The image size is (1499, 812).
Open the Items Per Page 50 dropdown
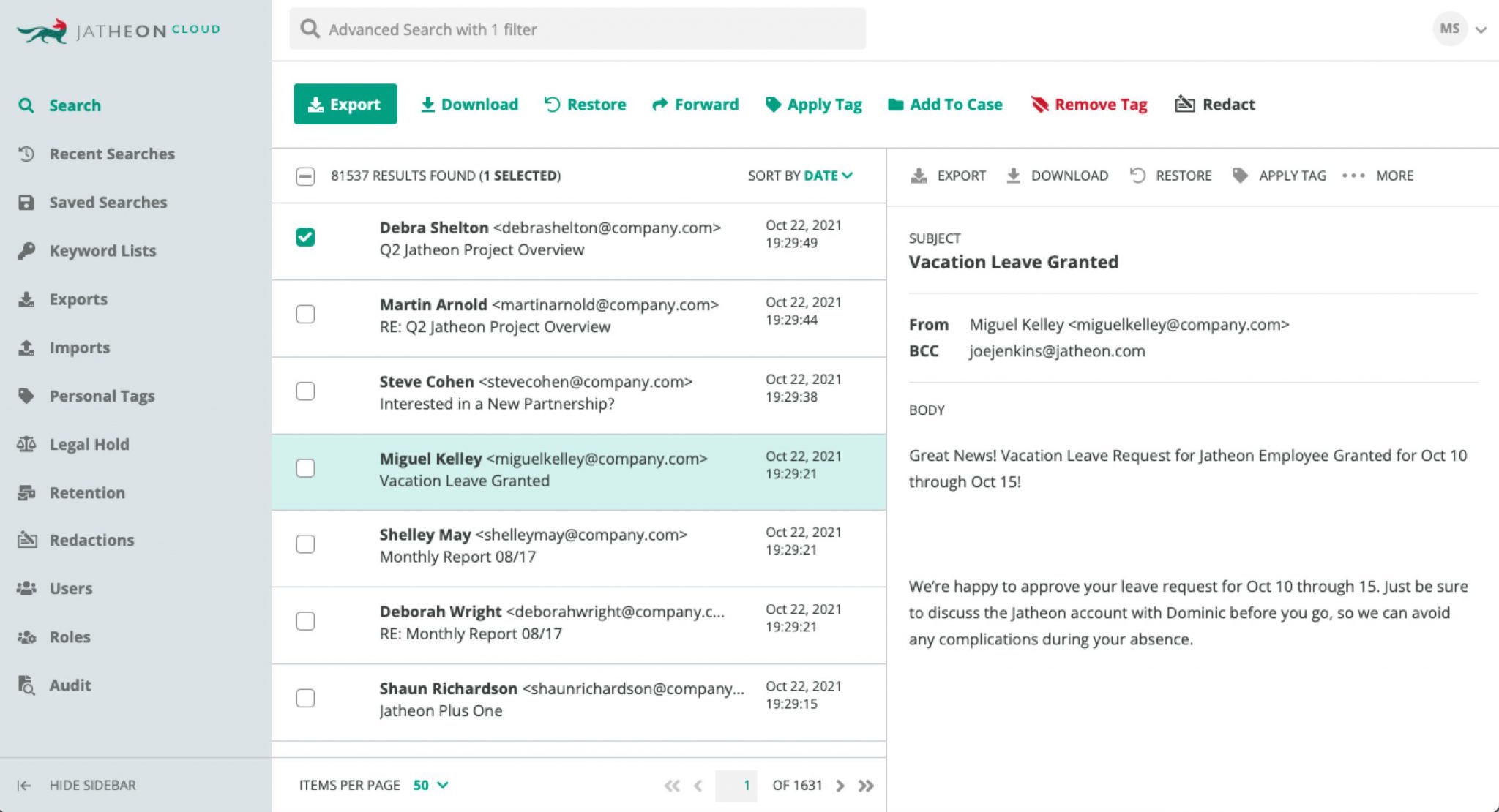[430, 785]
